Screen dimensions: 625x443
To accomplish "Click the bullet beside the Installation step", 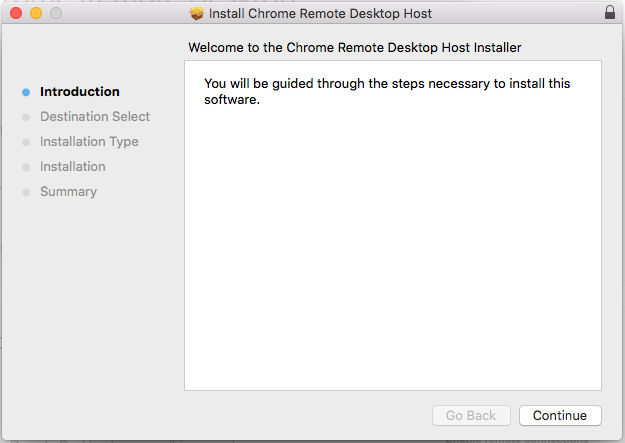I will [x=26, y=167].
